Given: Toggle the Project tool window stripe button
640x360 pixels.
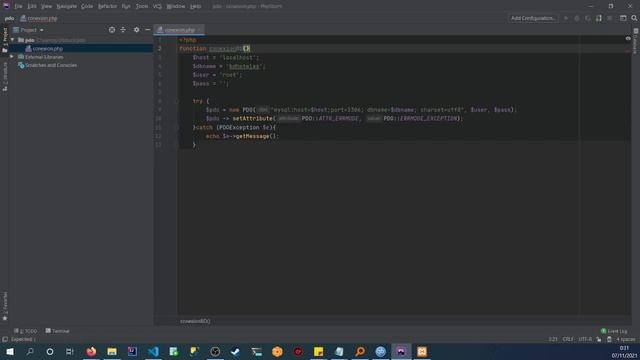Looking at the screenshot, I should pyautogui.click(x=5, y=40).
